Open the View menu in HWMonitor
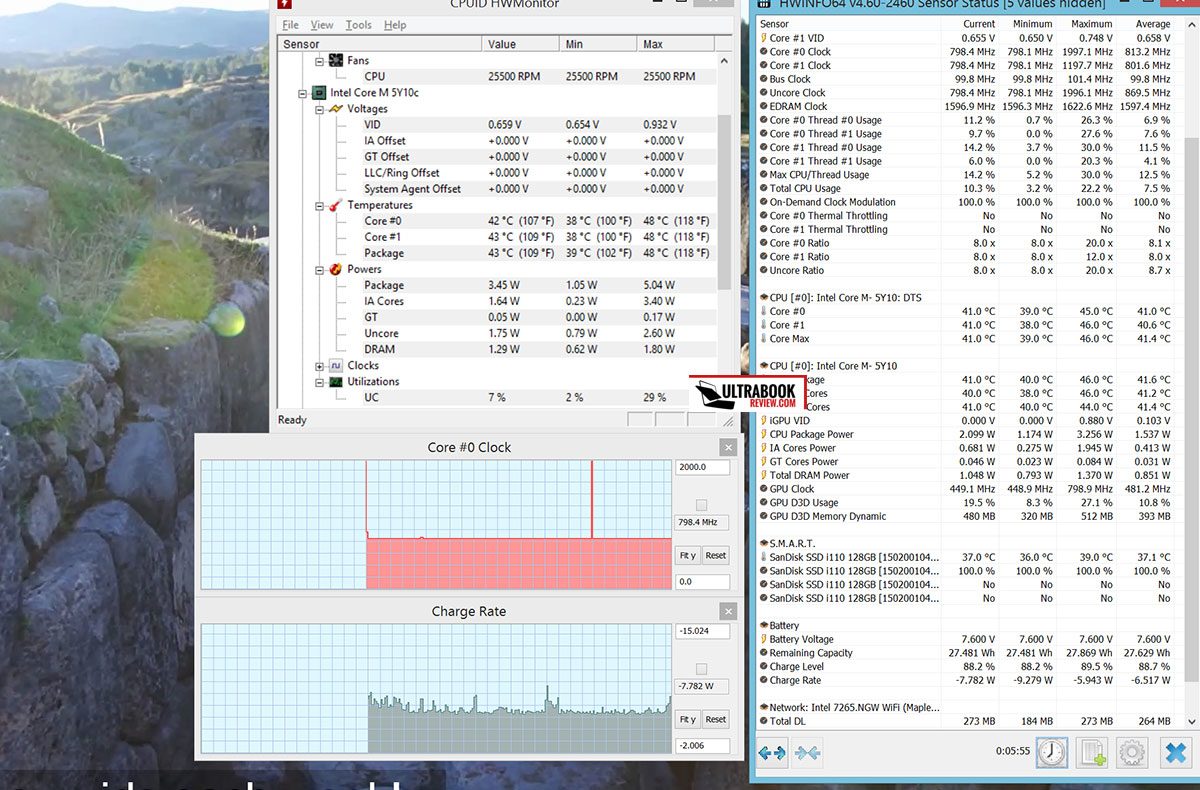This screenshot has height=790, width=1200. pos(322,25)
